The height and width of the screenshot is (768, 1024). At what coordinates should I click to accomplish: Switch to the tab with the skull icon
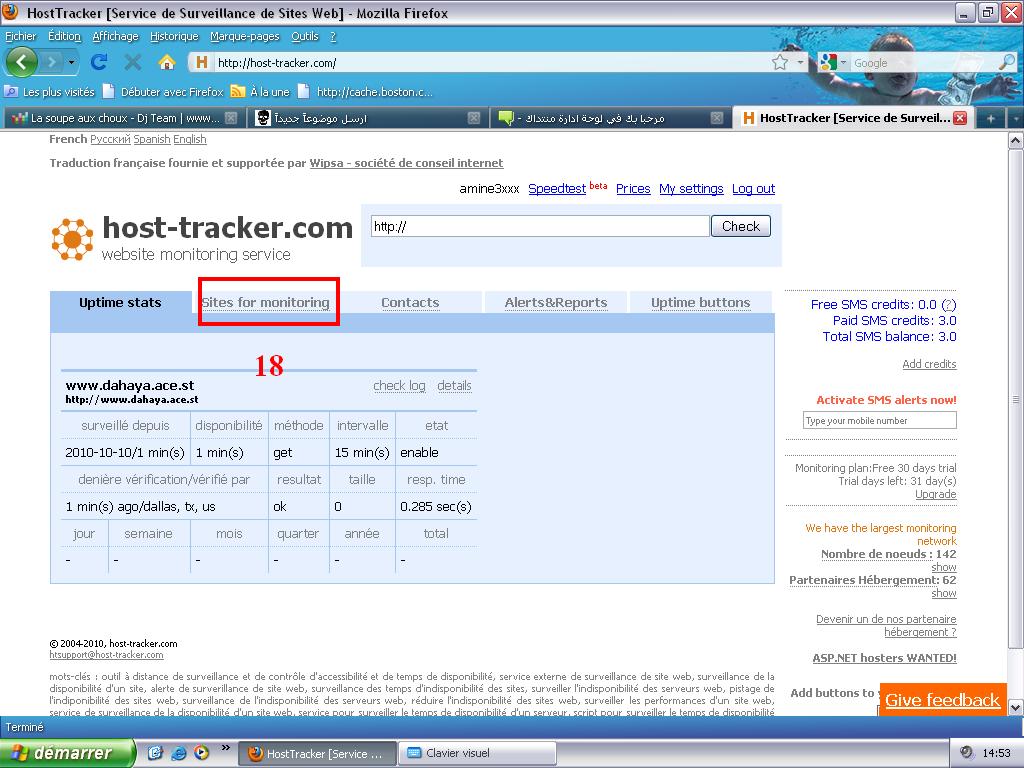[x=366, y=118]
